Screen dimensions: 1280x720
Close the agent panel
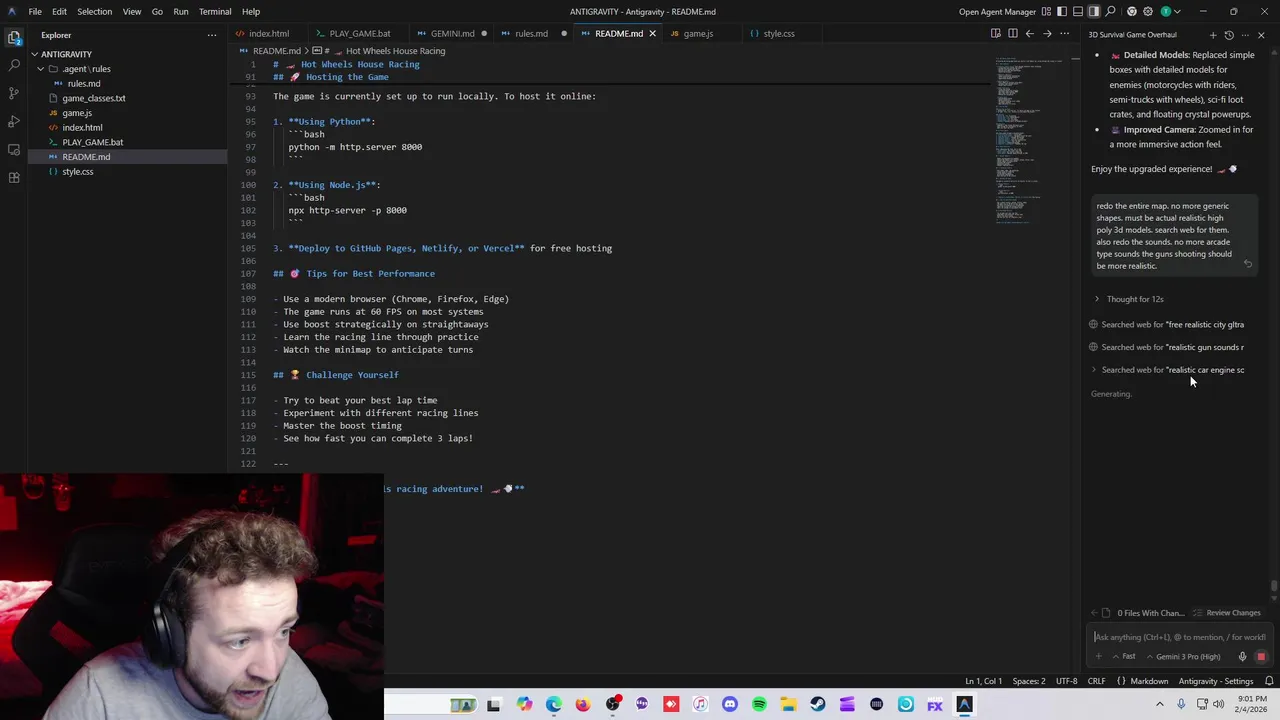tap(1261, 35)
